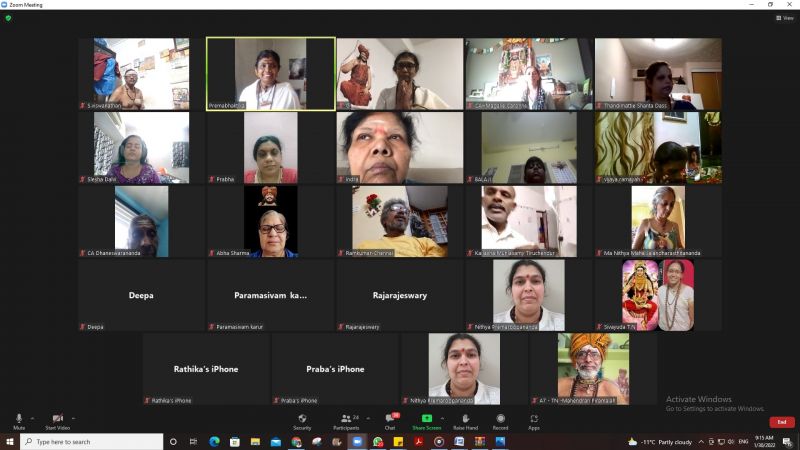Click the Type here to search box
Viewport: 800px width, 450px height.
[x=92, y=442]
